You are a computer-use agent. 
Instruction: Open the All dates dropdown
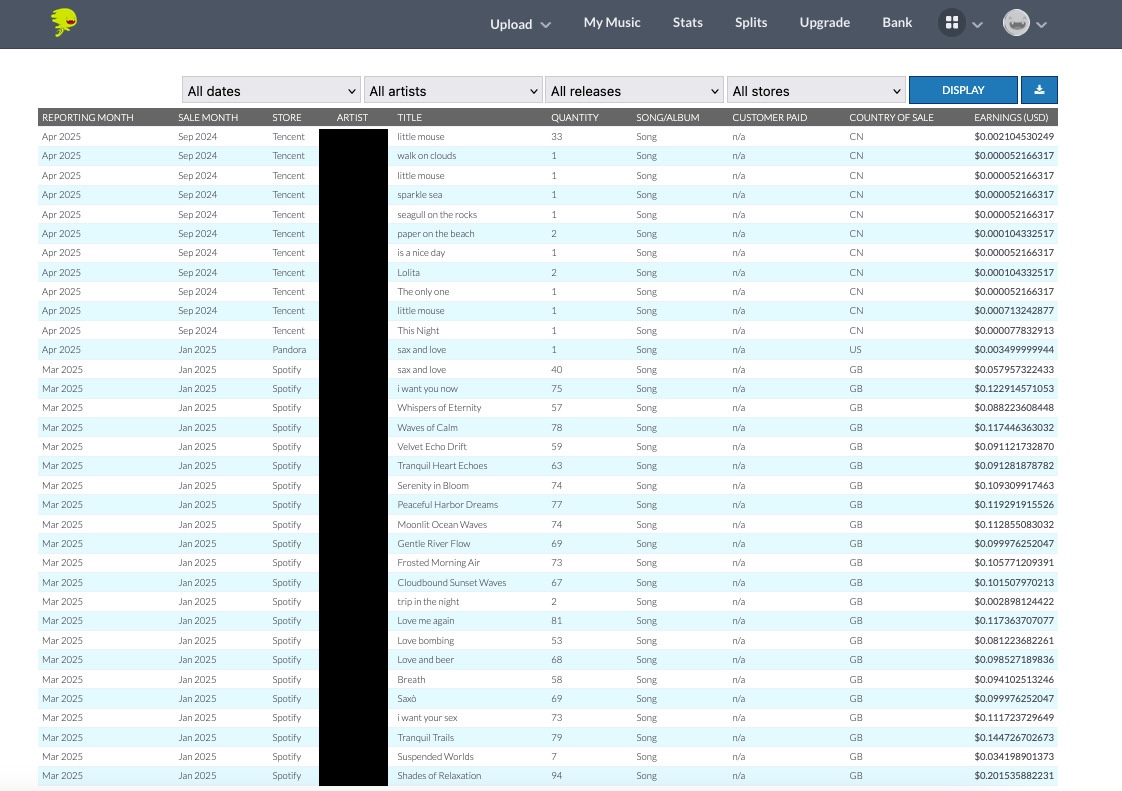click(x=271, y=91)
